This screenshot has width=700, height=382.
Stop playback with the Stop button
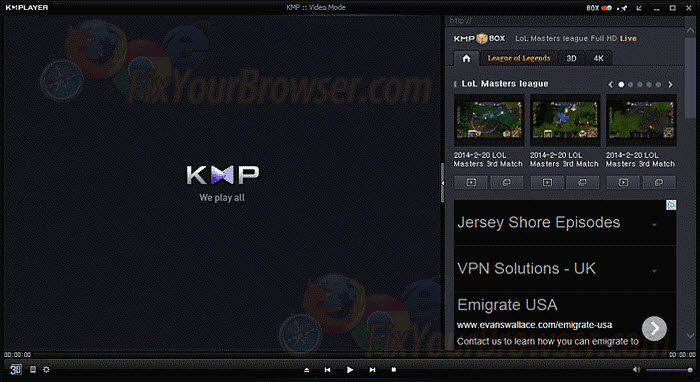click(x=393, y=370)
